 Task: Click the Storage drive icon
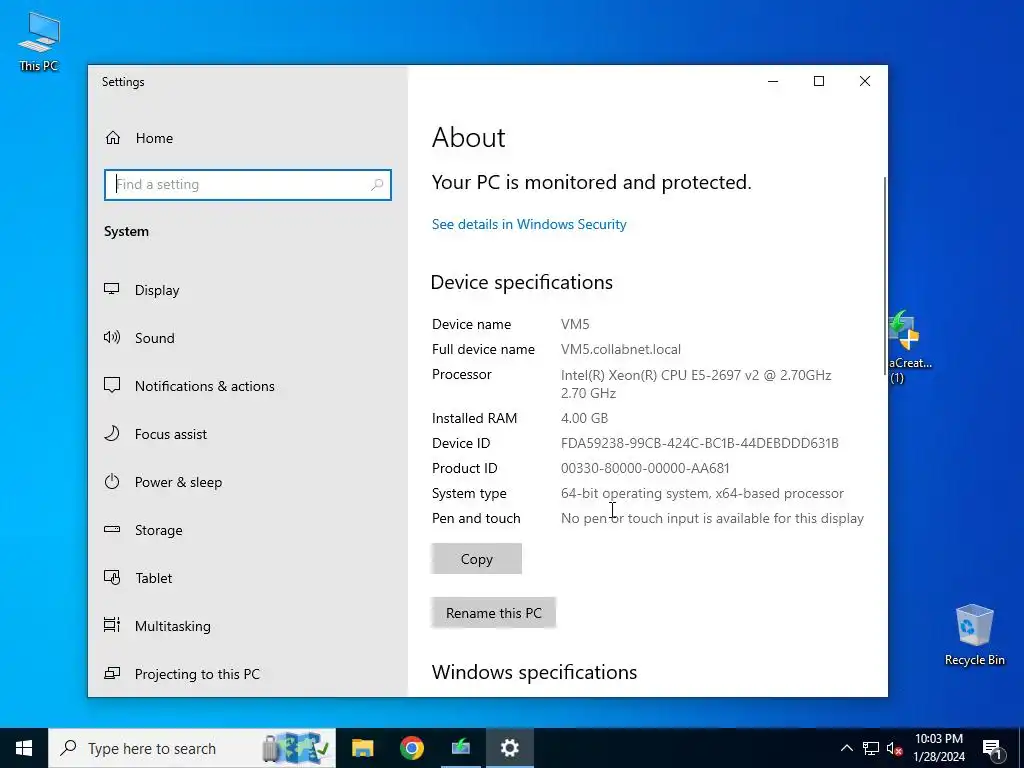[x=112, y=529]
